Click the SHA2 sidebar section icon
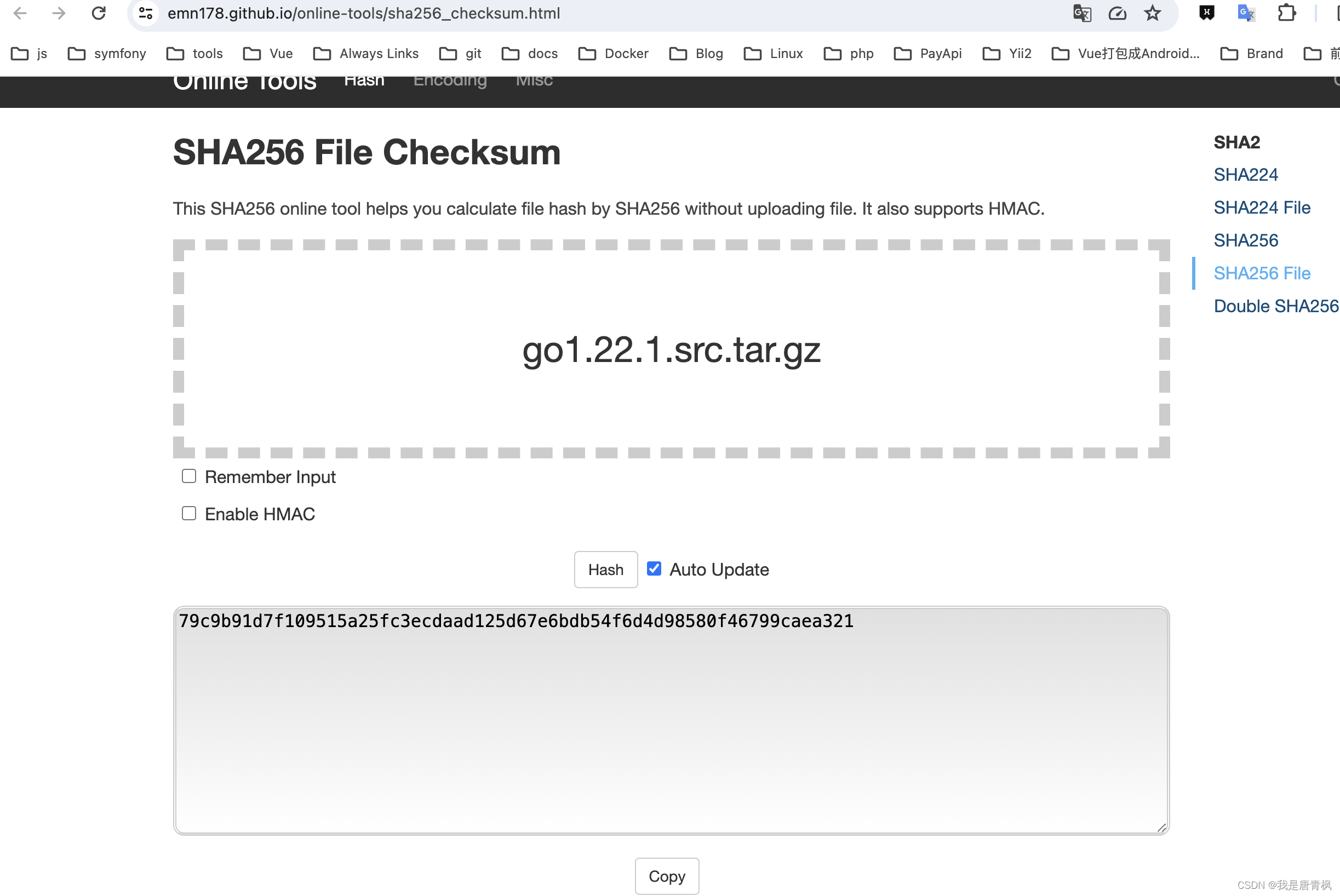The width and height of the screenshot is (1340, 896). [1237, 142]
